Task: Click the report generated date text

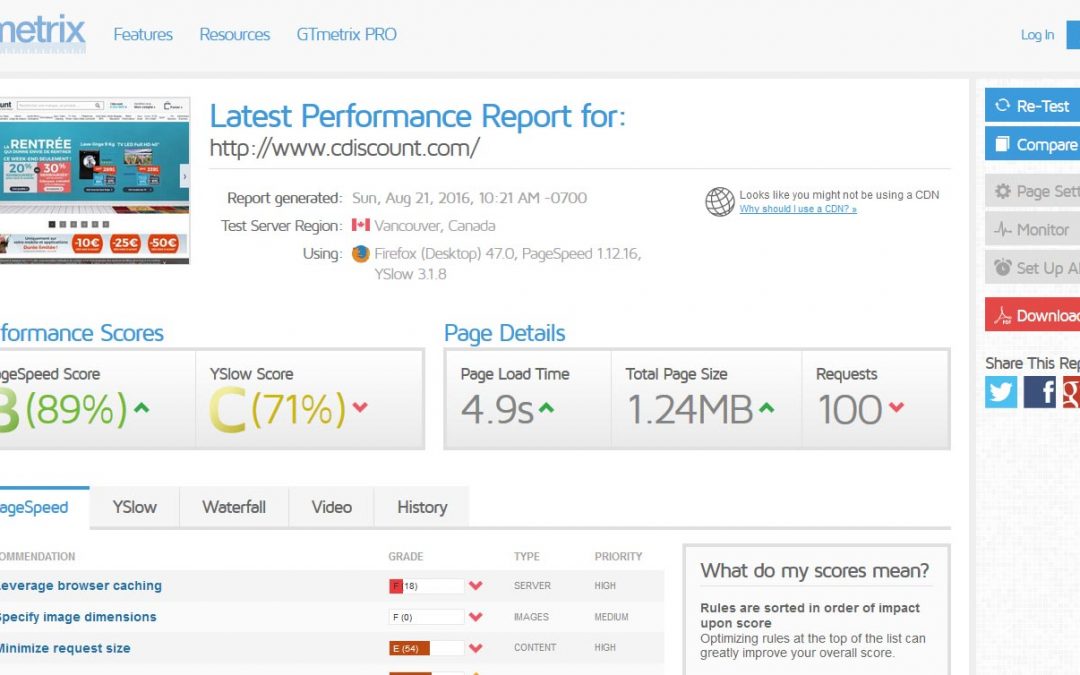Action: click(x=469, y=198)
